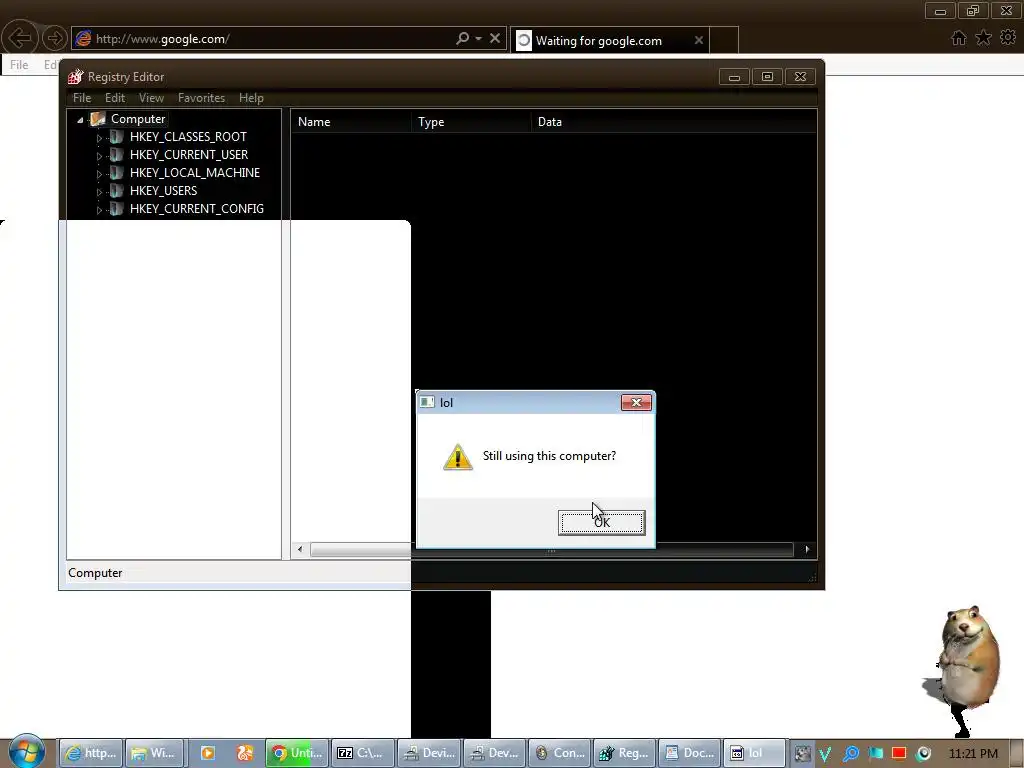
Task: Collapse the Computer tree node
Action: pos(80,120)
